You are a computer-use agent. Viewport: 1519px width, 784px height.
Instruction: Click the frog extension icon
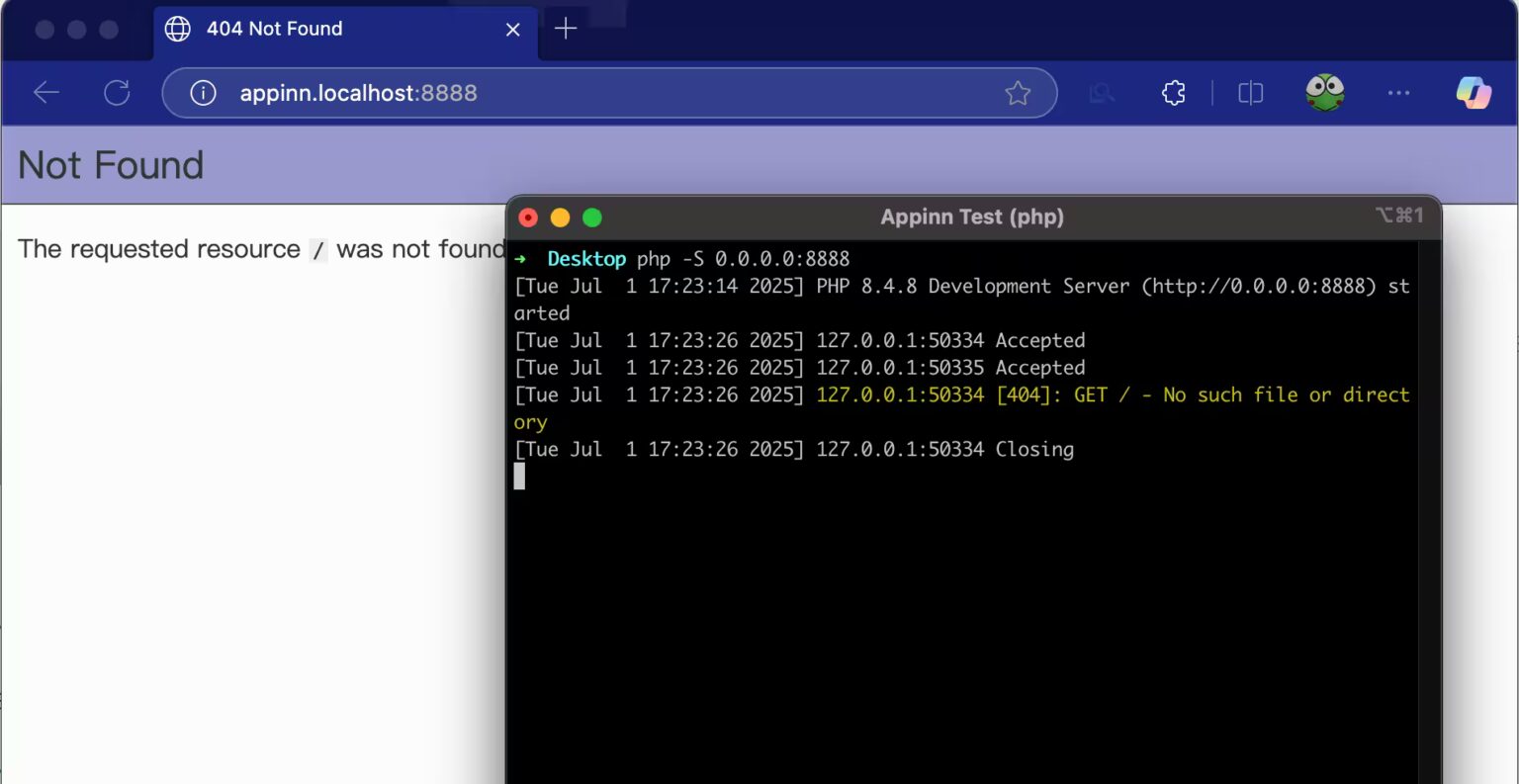click(1323, 92)
